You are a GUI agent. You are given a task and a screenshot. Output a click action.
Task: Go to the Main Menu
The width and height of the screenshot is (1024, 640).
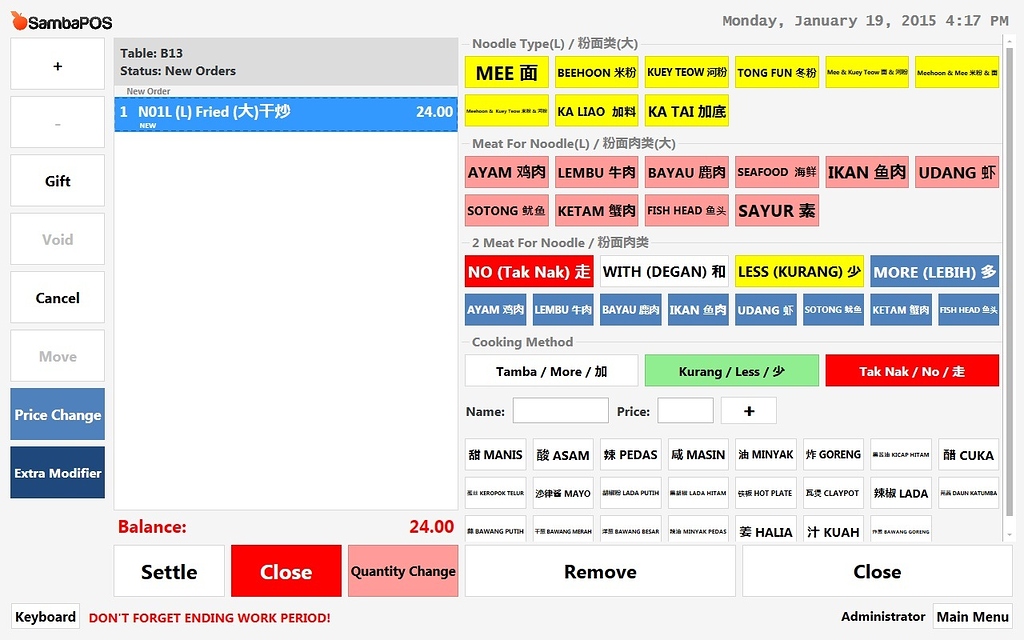click(972, 617)
